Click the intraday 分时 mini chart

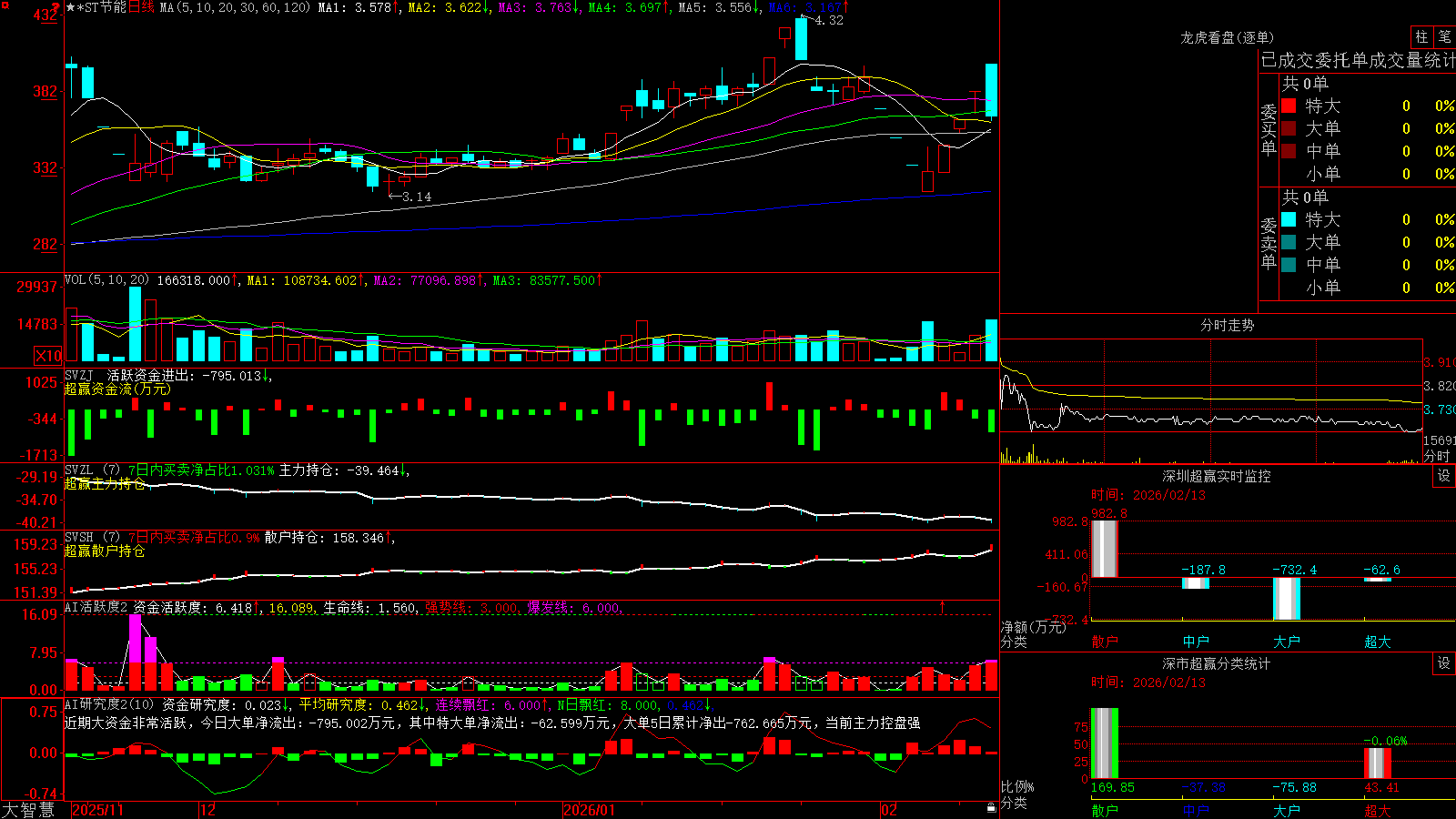tap(1211, 400)
